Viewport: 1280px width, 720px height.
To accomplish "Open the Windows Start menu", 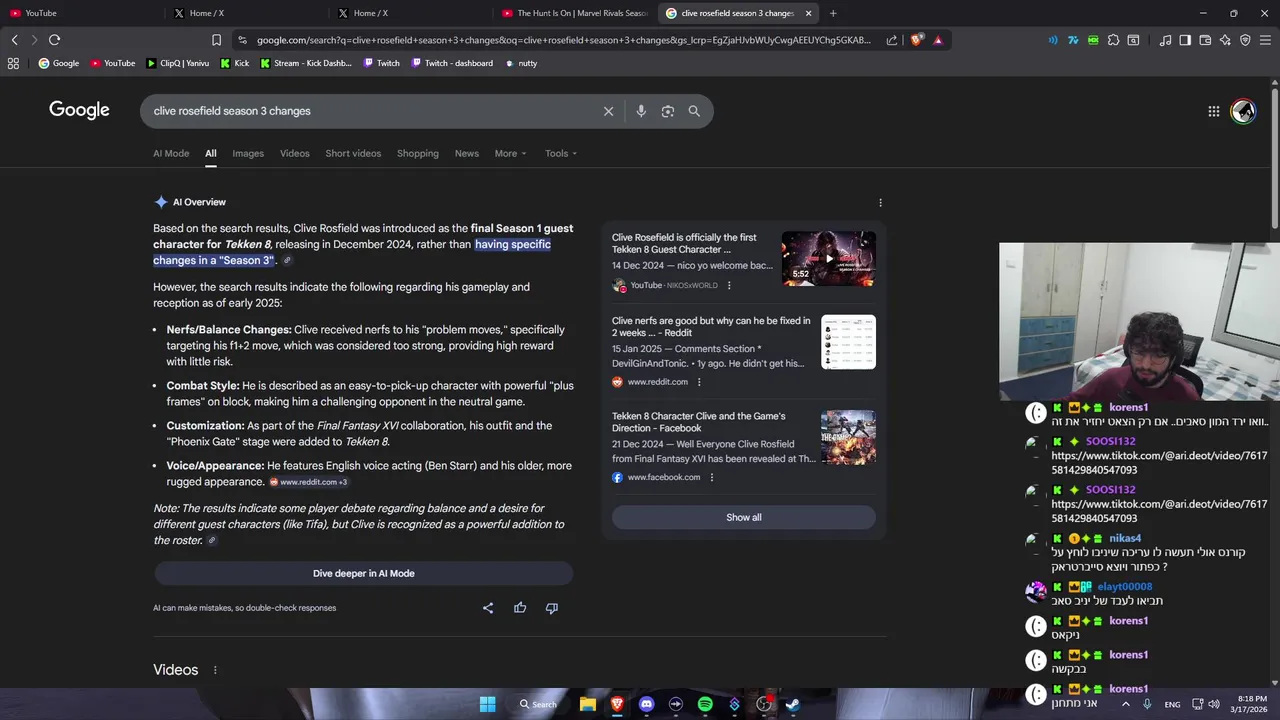I will 487,704.
